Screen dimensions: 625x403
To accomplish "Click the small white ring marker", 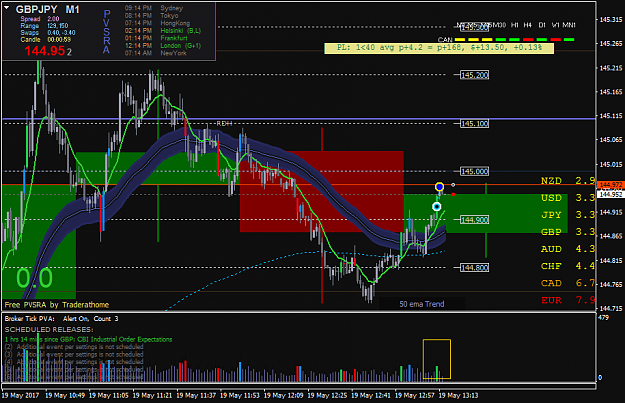I will pyautogui.click(x=453, y=185).
